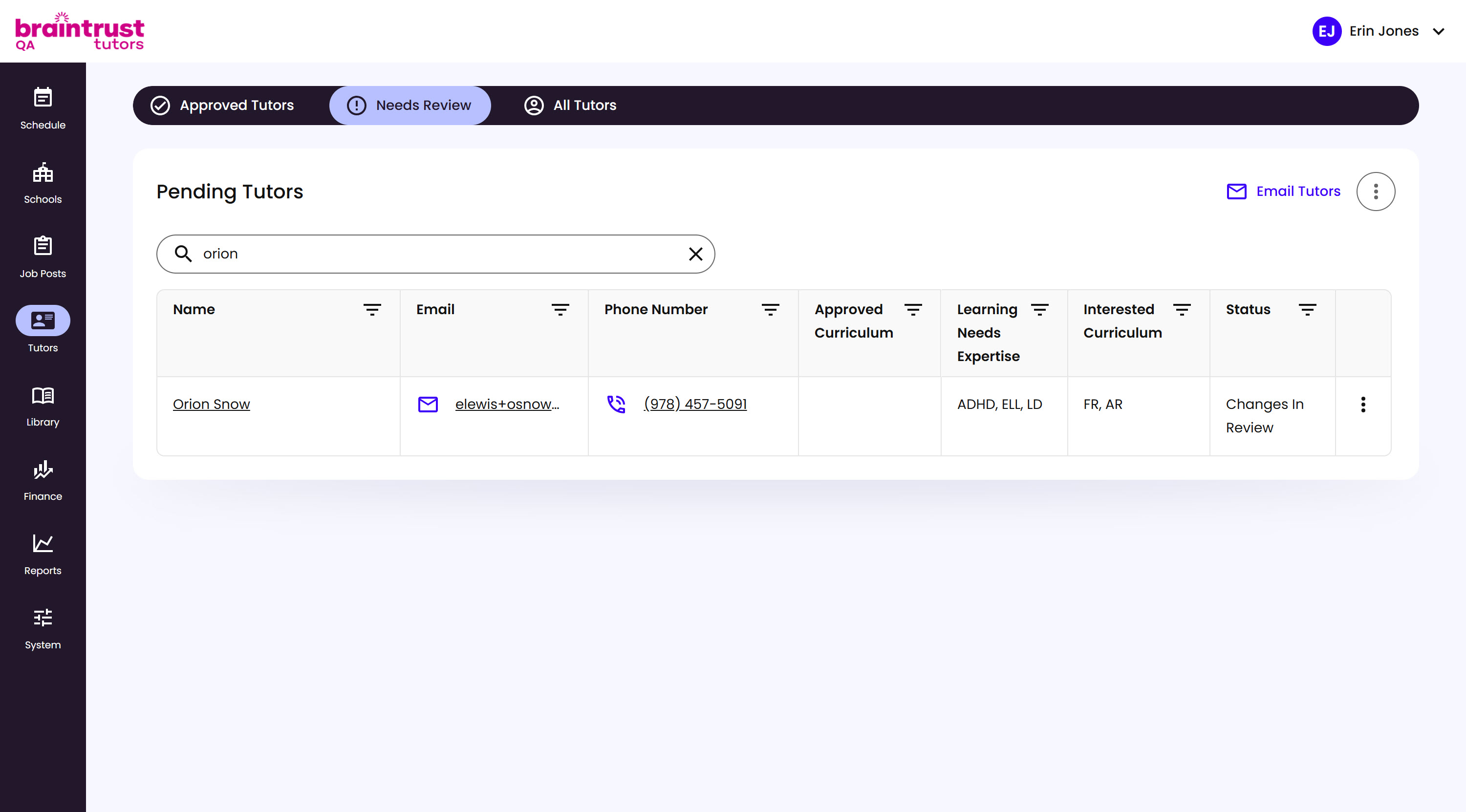Click the Status column header label
1466x812 pixels.
(1248, 310)
